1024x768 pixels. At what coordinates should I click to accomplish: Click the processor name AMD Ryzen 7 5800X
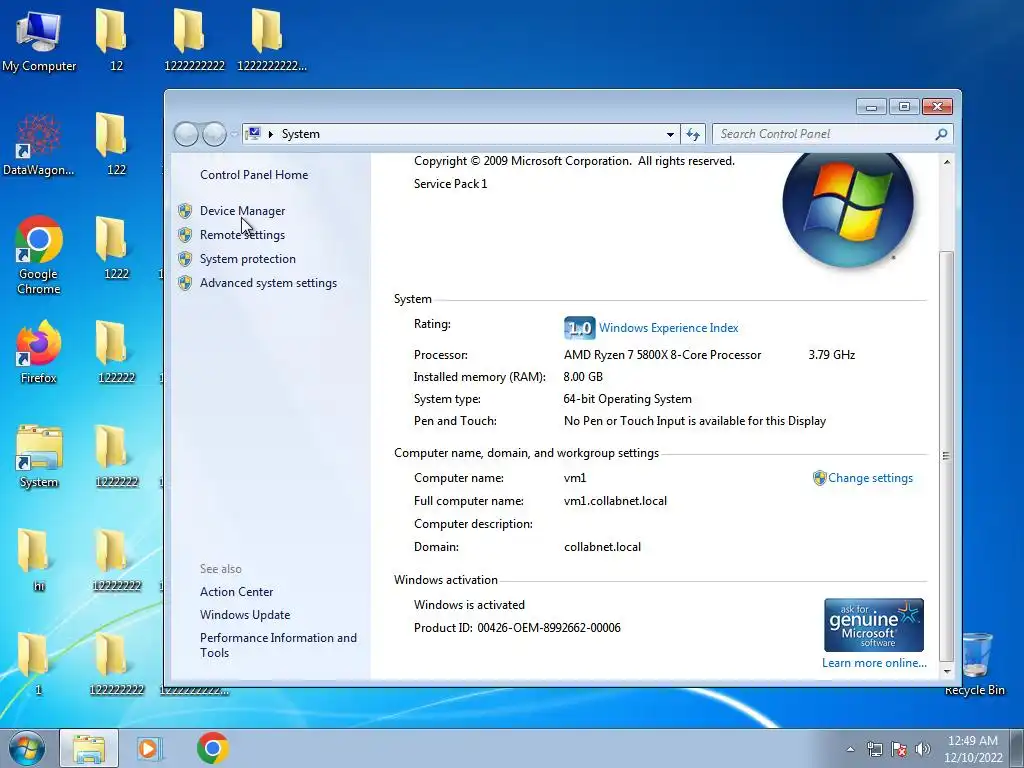662,355
